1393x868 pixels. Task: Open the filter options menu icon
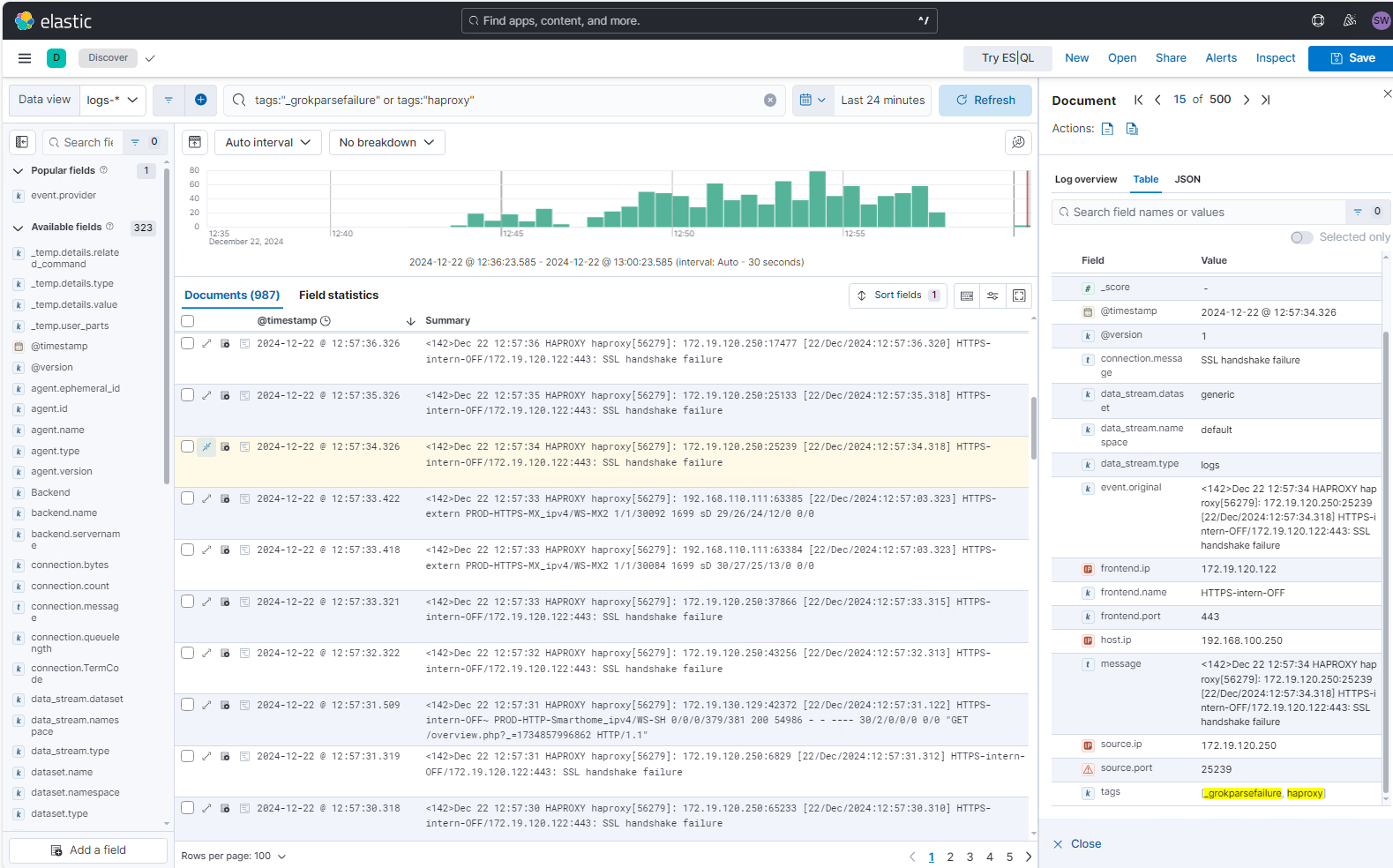tap(169, 101)
